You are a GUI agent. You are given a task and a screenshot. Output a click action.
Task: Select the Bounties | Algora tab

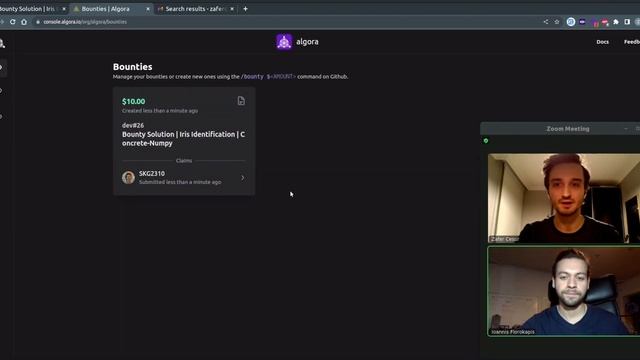[111, 9]
